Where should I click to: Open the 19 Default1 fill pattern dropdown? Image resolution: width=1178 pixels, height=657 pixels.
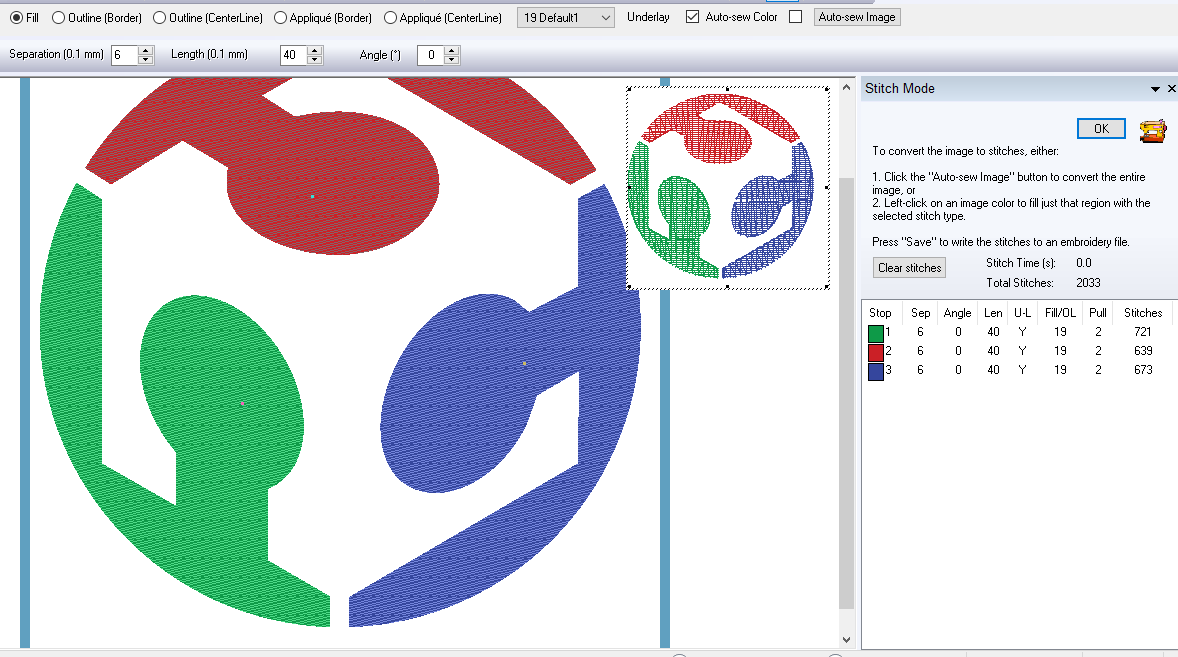[x=566, y=17]
